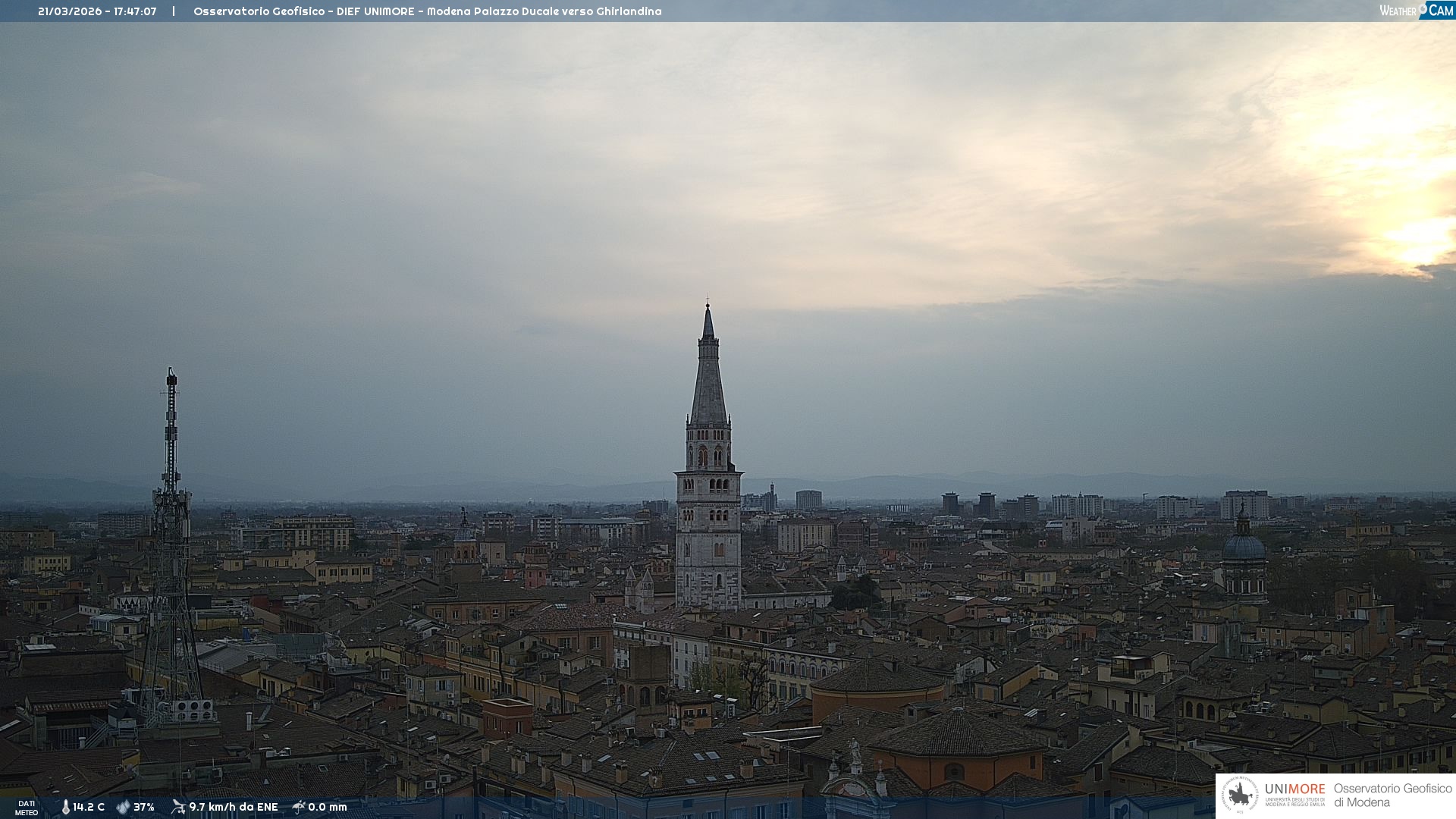Image resolution: width=1456 pixels, height=819 pixels.
Task: Click the blue church dome
Action: pos(1244,546)
